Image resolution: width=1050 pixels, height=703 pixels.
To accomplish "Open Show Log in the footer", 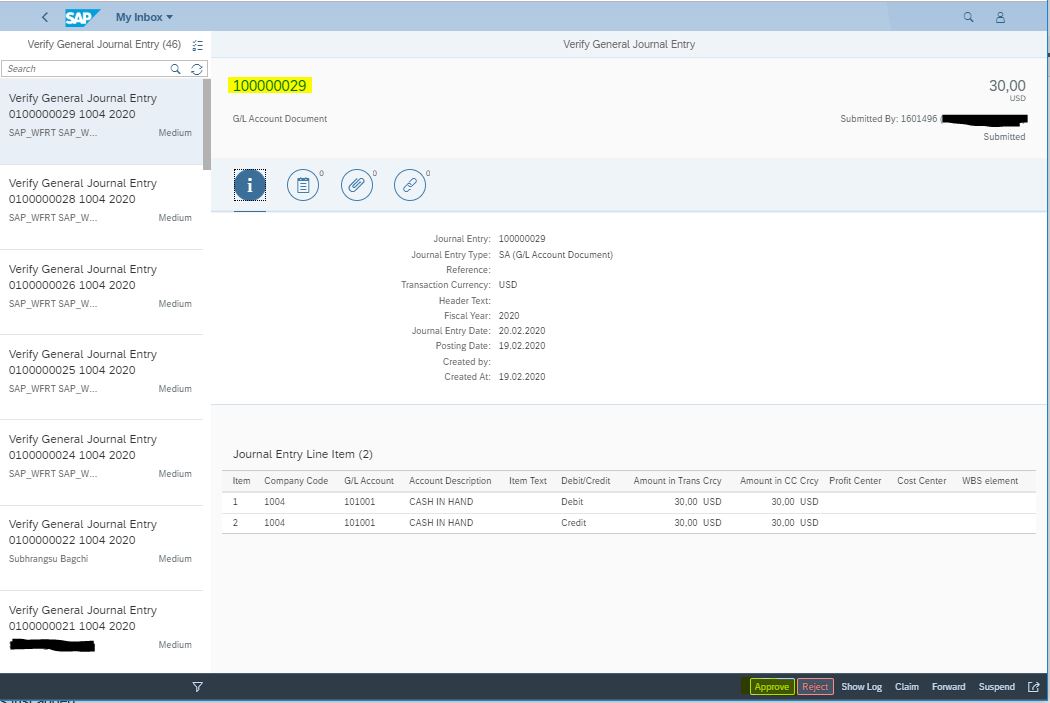I will (861, 687).
